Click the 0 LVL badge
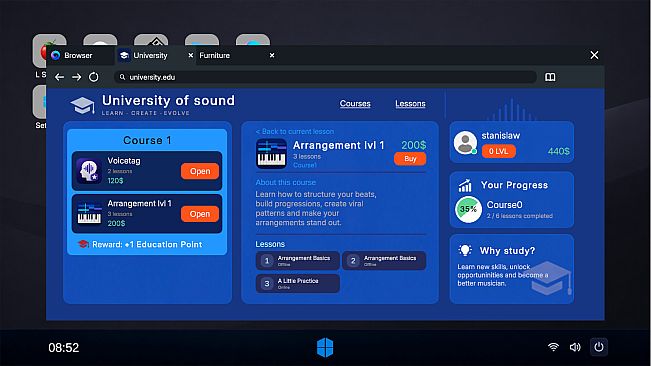 (x=499, y=151)
